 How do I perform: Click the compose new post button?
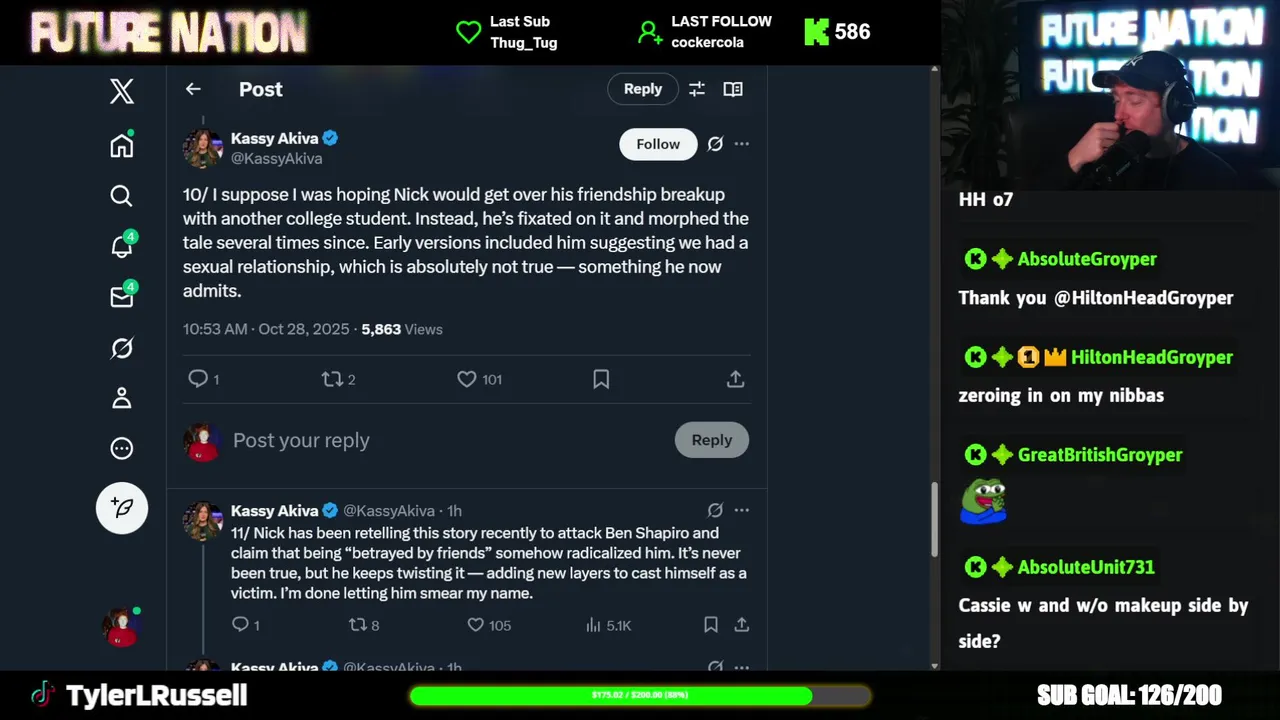pyautogui.click(x=122, y=508)
